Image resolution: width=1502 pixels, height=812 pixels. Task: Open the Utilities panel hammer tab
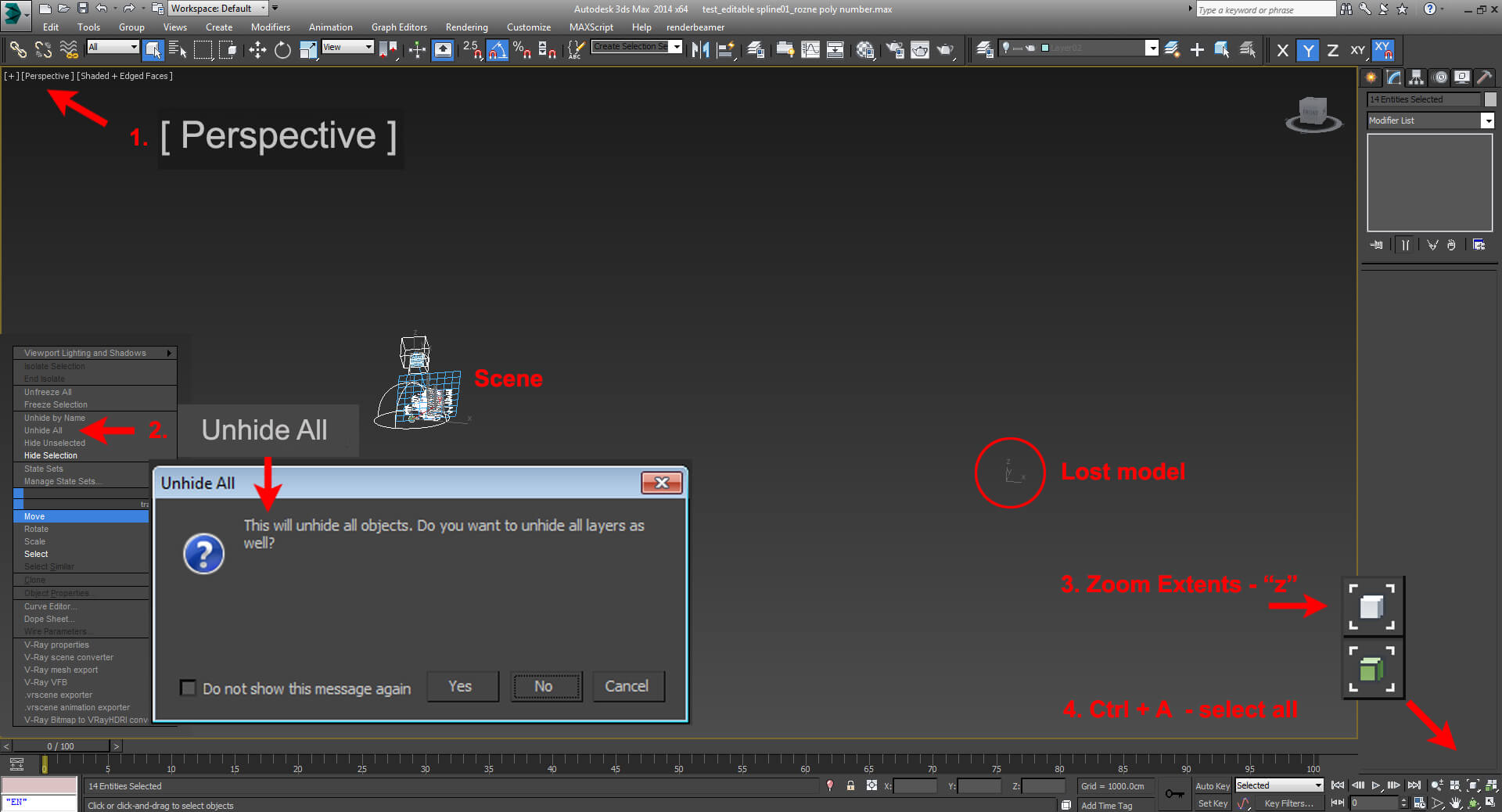pyautogui.click(x=1484, y=77)
